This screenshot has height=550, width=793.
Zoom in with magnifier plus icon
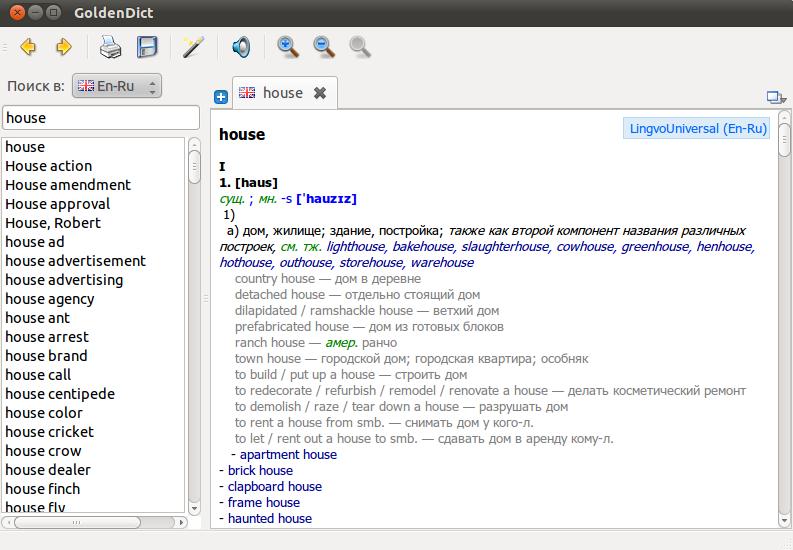point(288,47)
